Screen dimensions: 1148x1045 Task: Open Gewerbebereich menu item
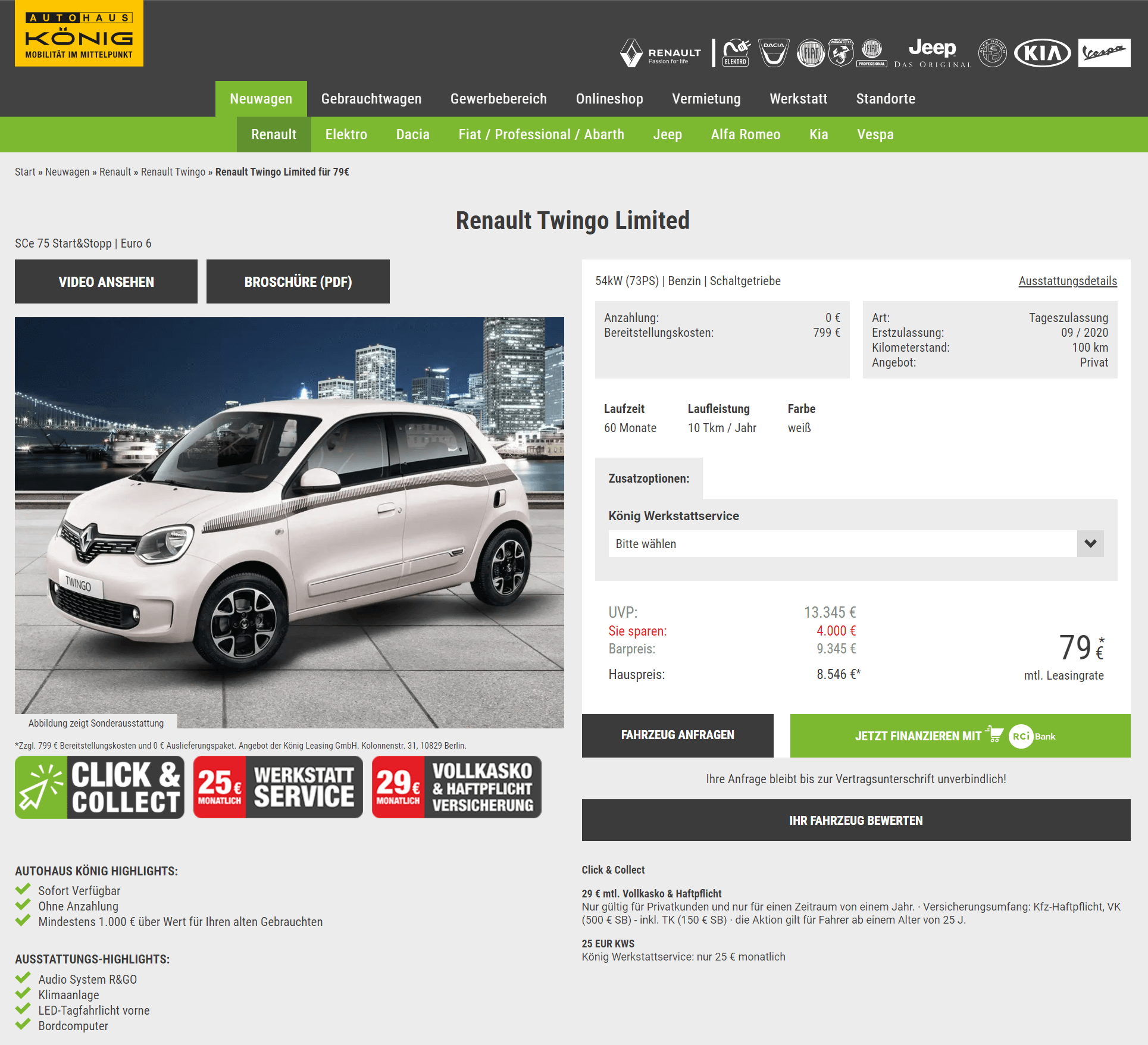(499, 99)
